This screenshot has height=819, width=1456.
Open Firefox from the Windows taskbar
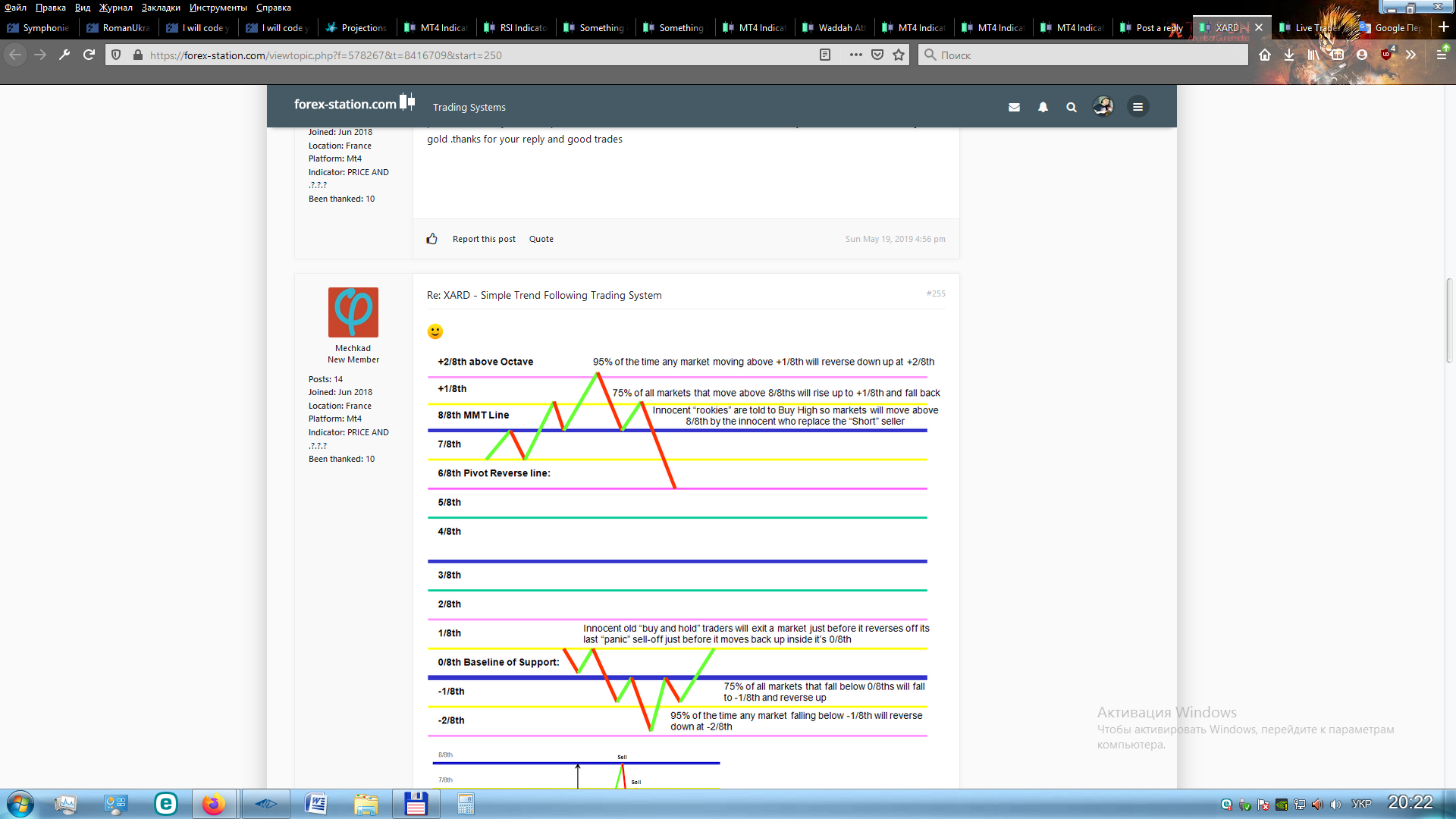click(x=214, y=804)
